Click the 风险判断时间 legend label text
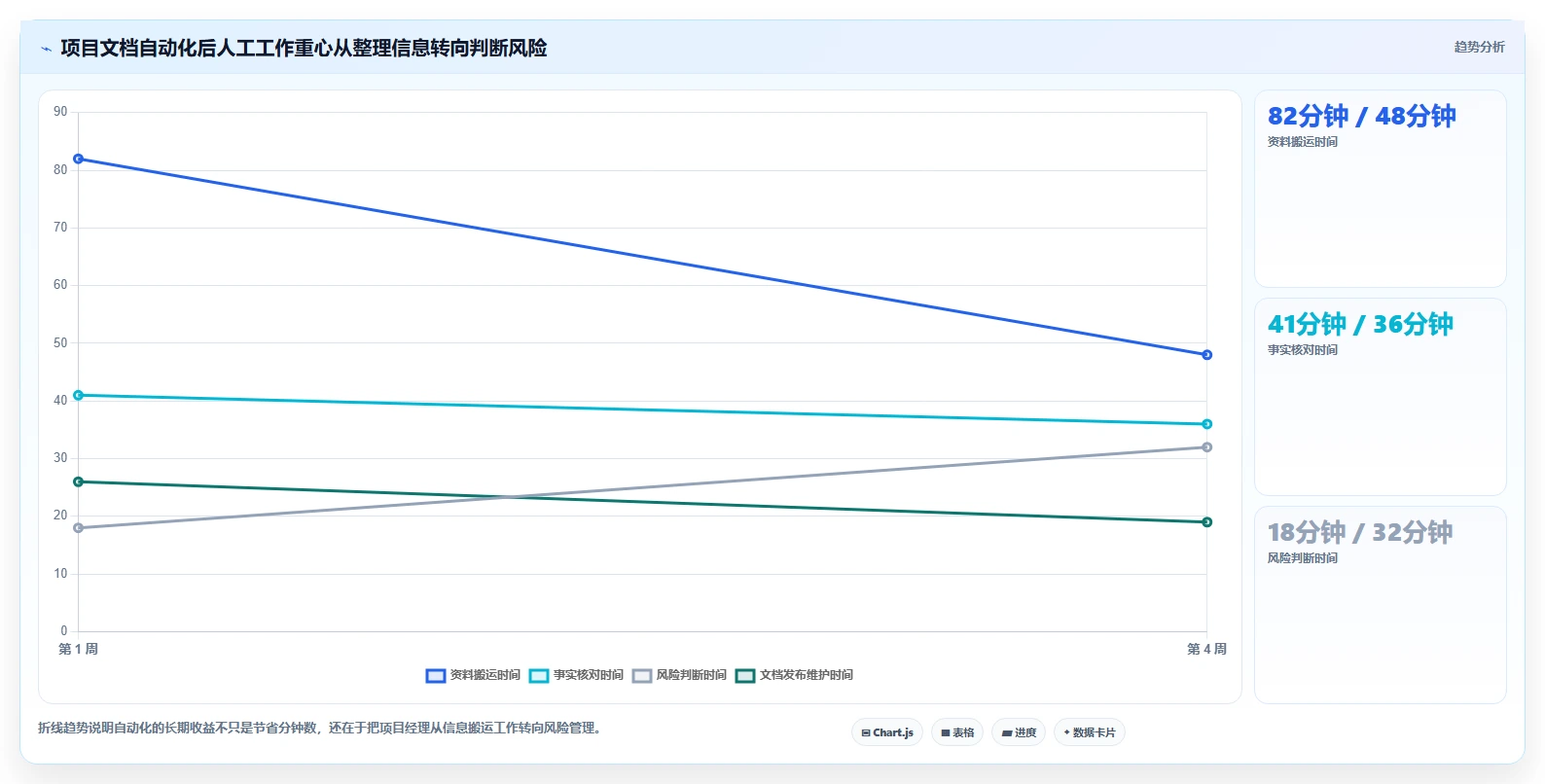 tap(691, 675)
